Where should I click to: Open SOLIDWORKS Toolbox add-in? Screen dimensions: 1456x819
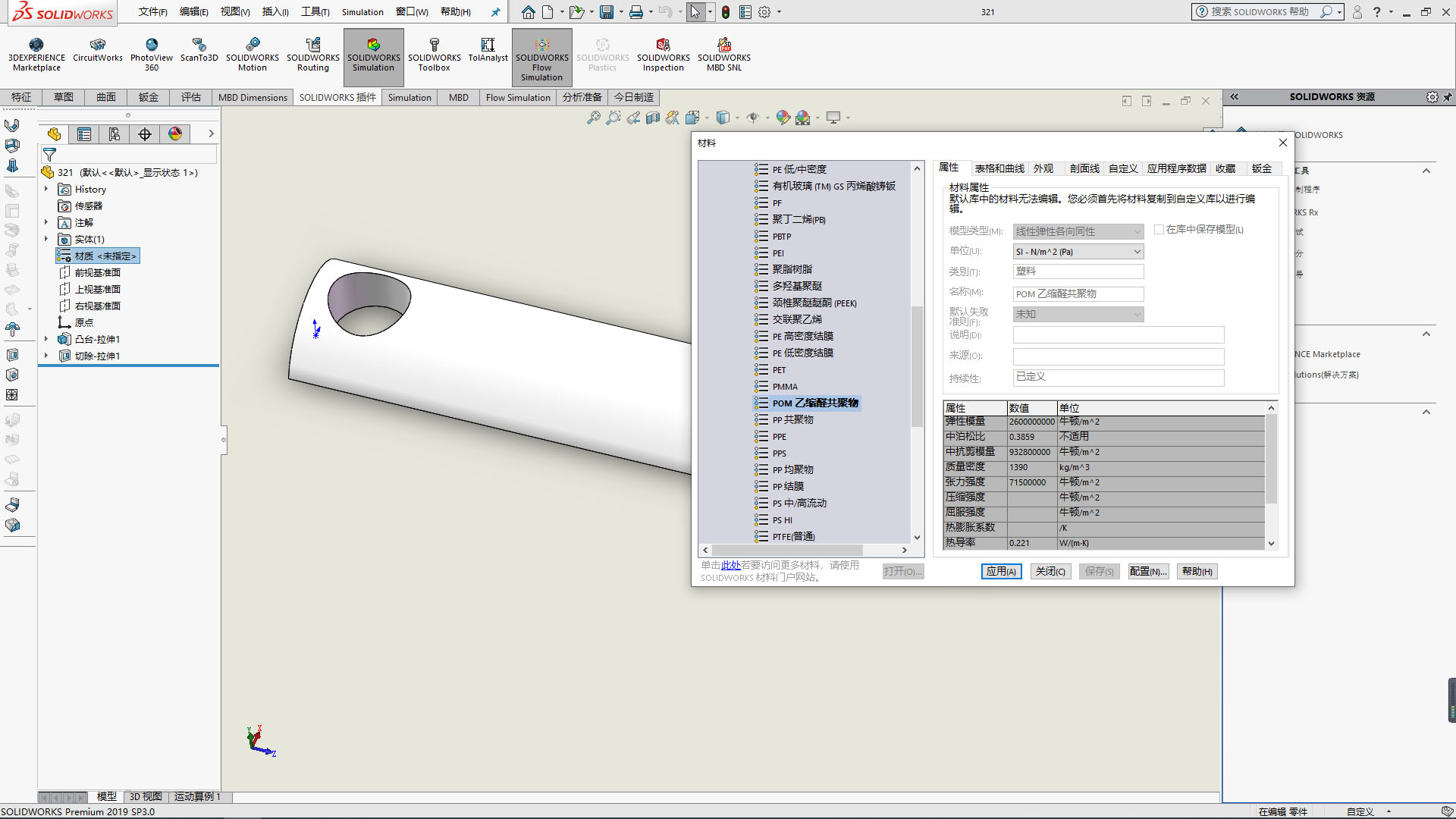[x=435, y=55]
